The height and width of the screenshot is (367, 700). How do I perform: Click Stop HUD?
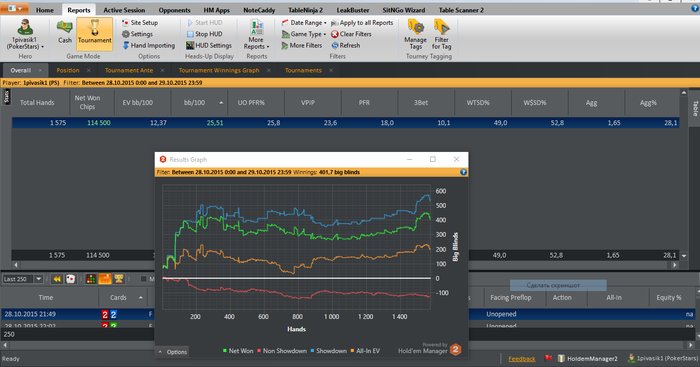204,34
